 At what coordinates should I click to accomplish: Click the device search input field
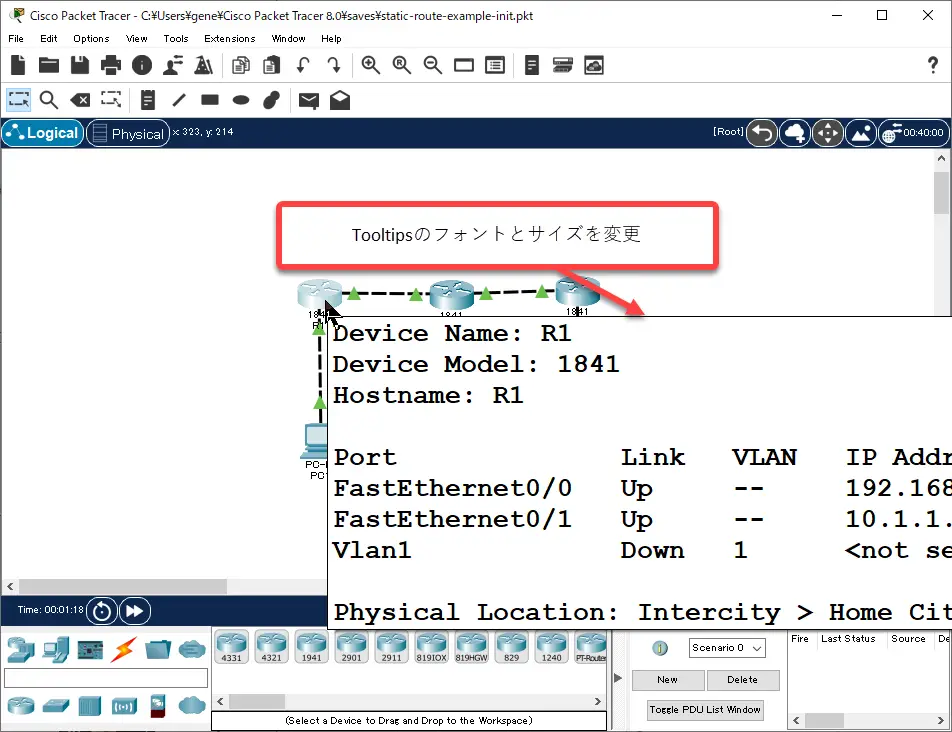pyautogui.click(x=106, y=678)
